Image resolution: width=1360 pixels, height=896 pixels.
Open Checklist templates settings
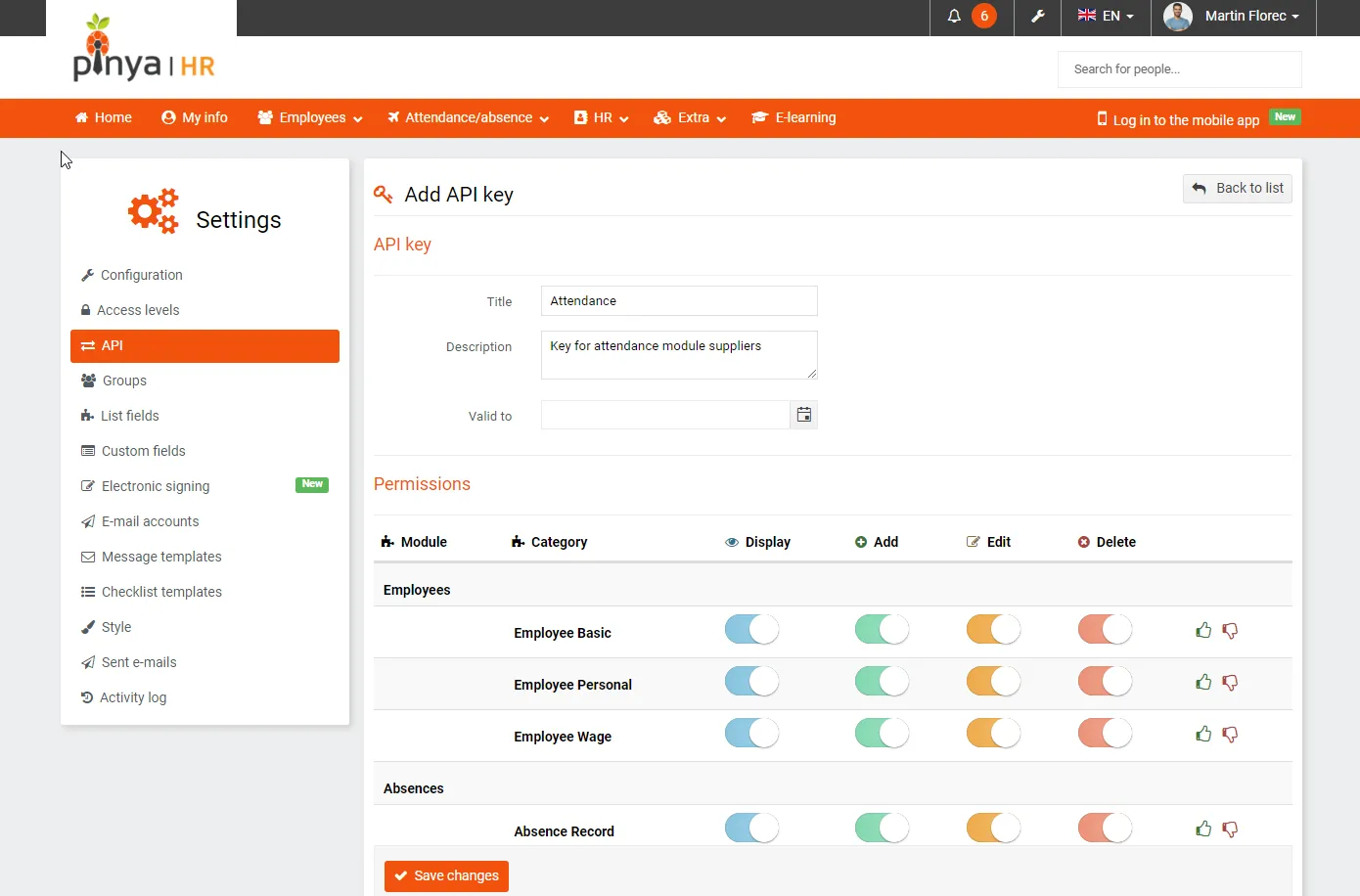[x=204, y=592]
